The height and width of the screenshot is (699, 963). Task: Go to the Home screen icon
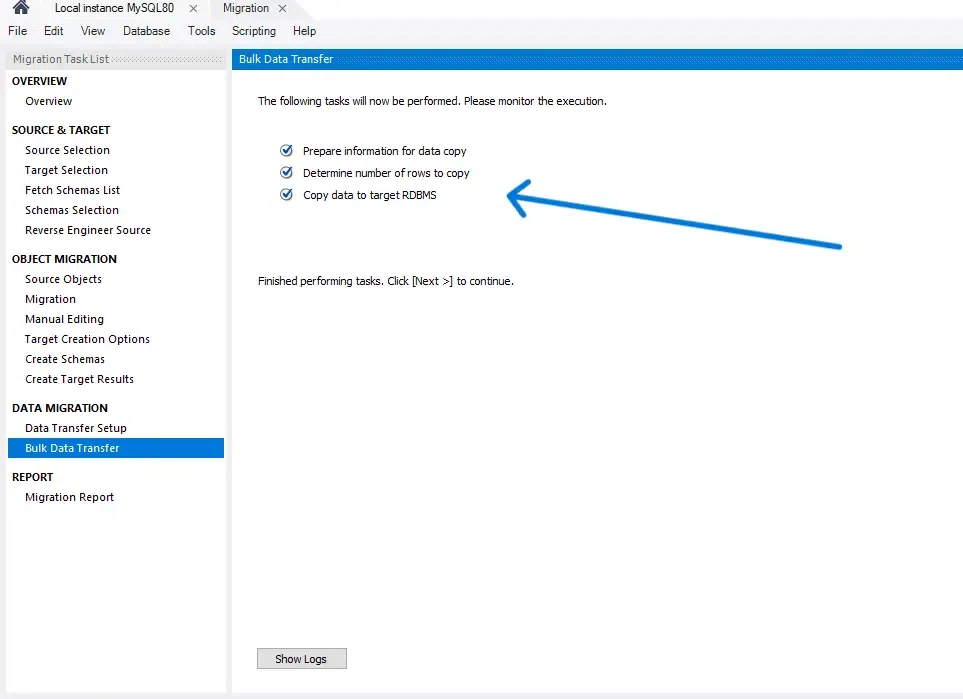pos(21,7)
